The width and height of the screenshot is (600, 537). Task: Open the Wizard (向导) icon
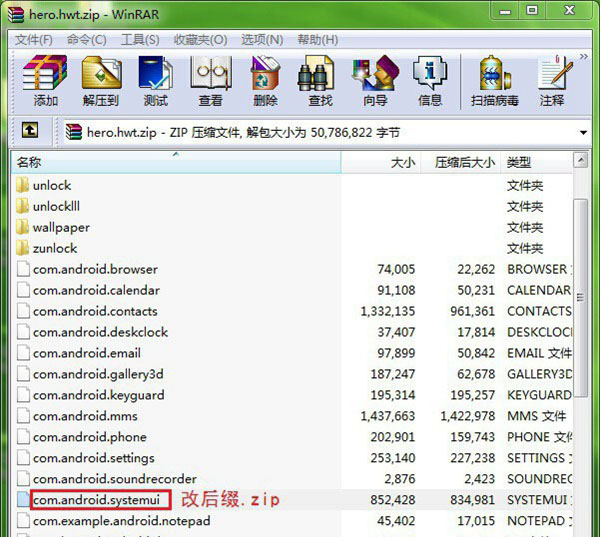click(375, 73)
